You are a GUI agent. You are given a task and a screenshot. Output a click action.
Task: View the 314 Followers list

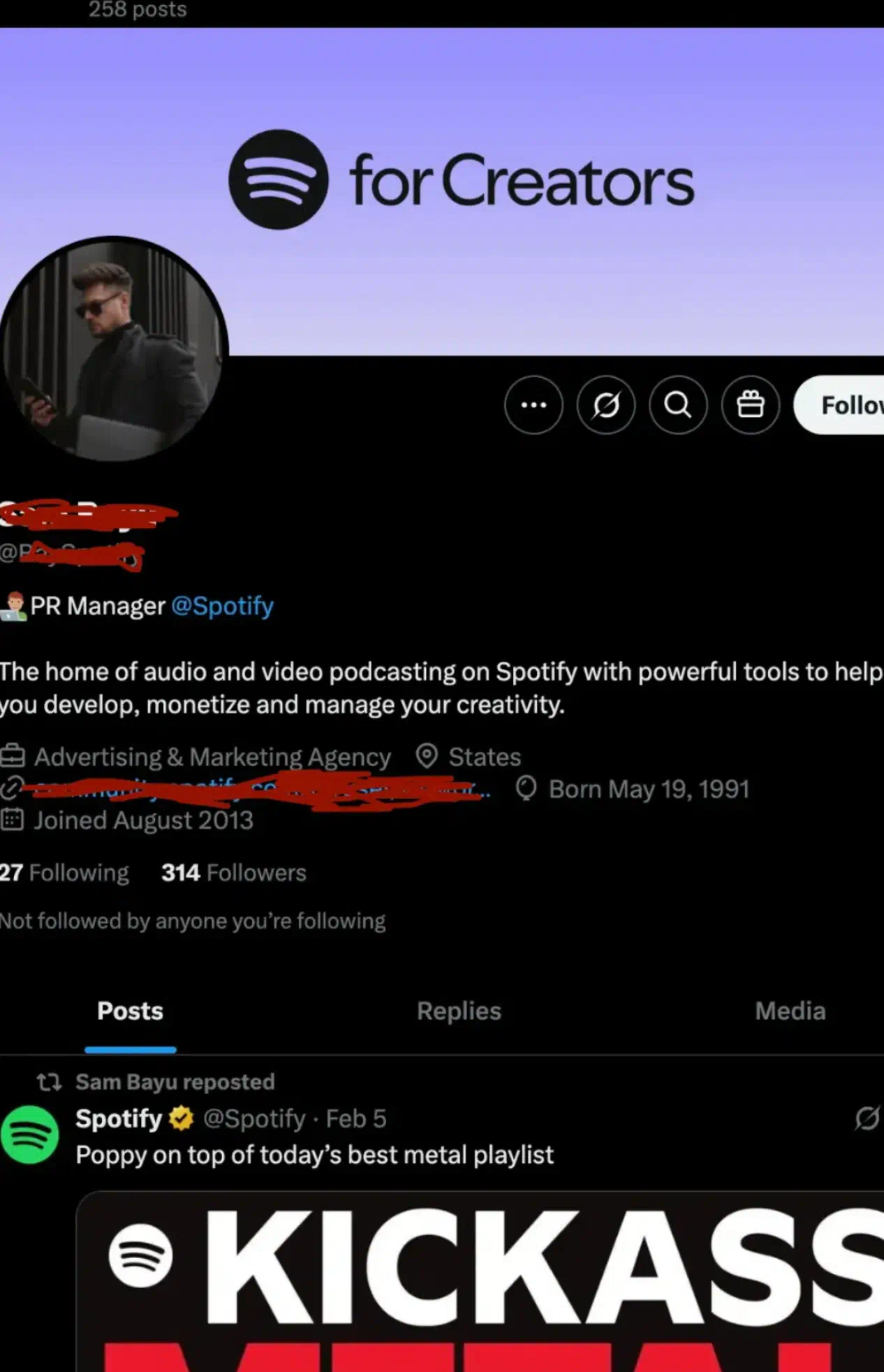coord(233,873)
